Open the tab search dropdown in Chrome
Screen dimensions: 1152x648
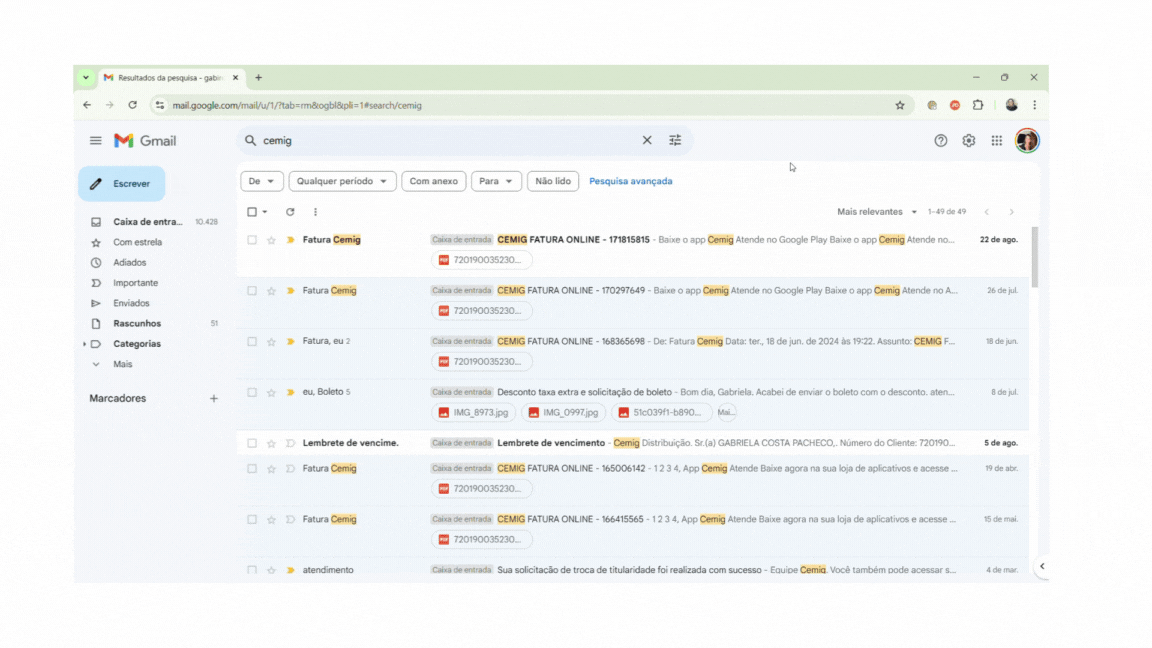click(86, 77)
